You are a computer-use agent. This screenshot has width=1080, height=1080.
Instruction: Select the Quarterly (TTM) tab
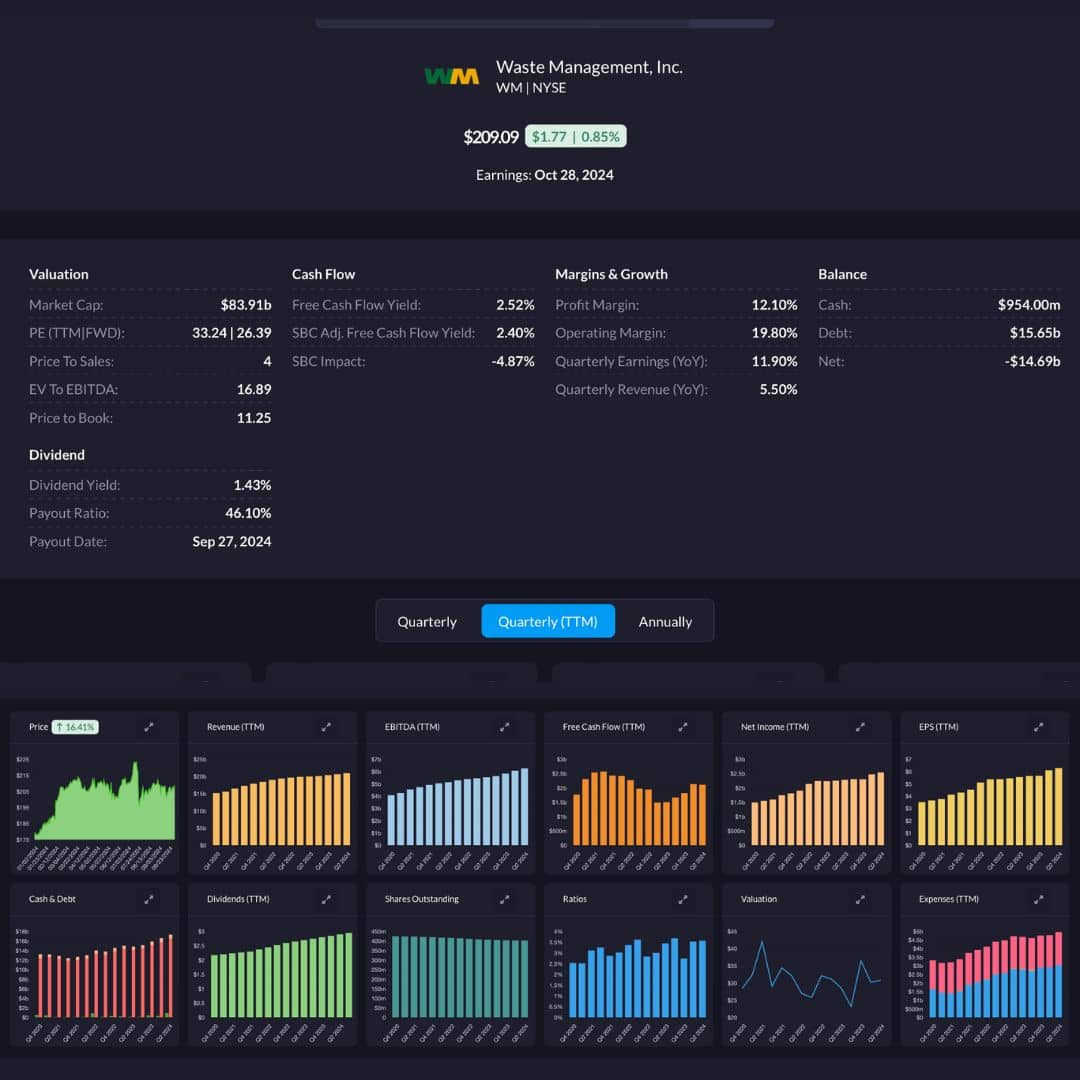tap(548, 621)
